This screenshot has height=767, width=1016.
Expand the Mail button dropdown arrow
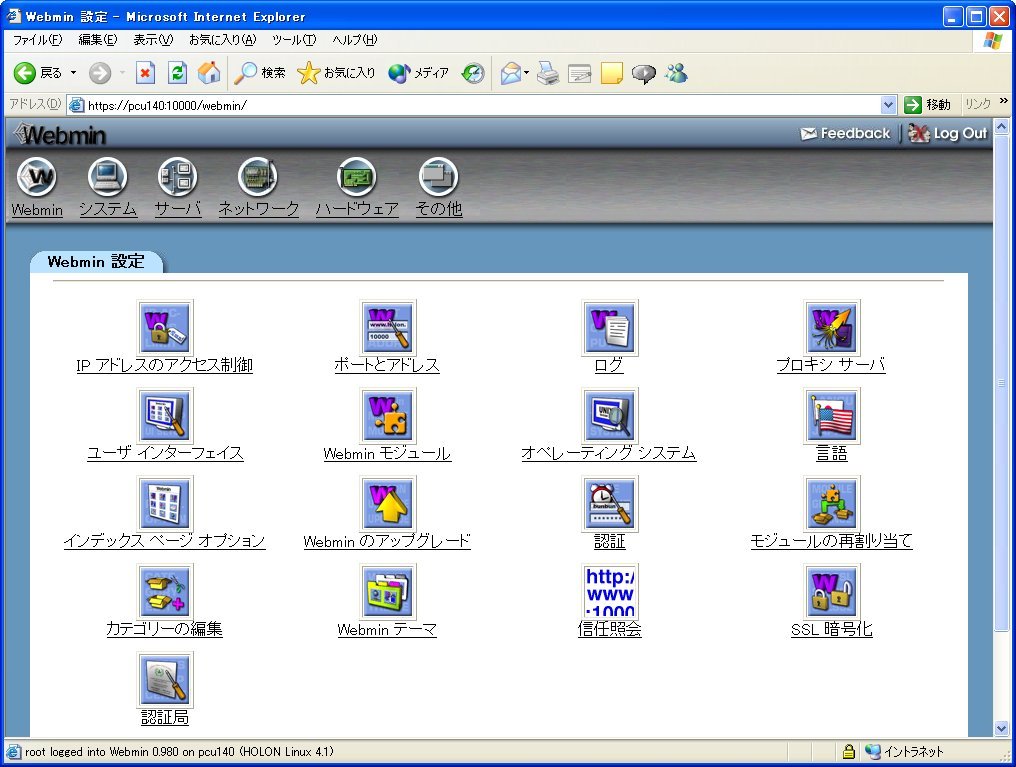526,73
